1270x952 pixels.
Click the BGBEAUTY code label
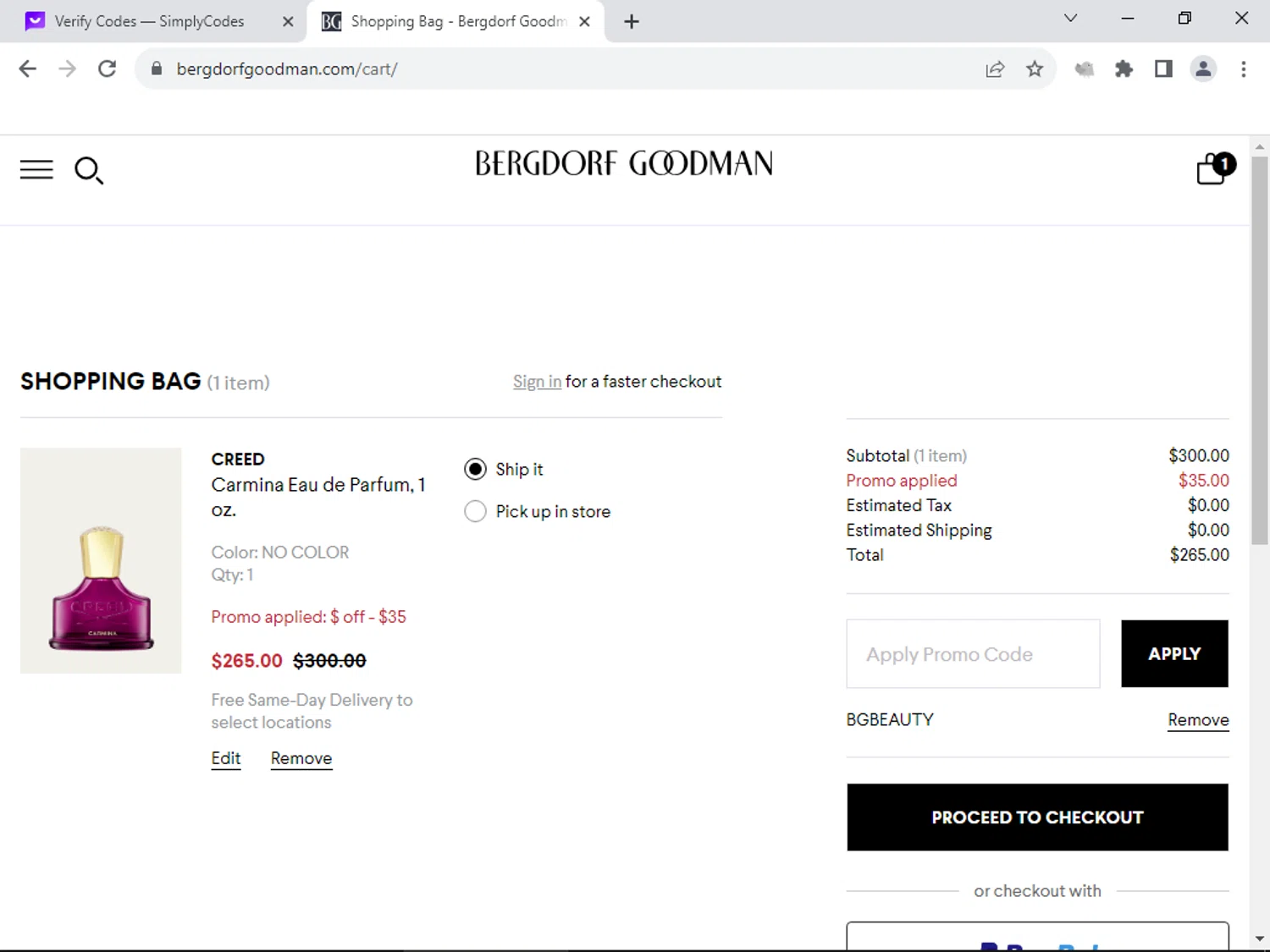(890, 719)
